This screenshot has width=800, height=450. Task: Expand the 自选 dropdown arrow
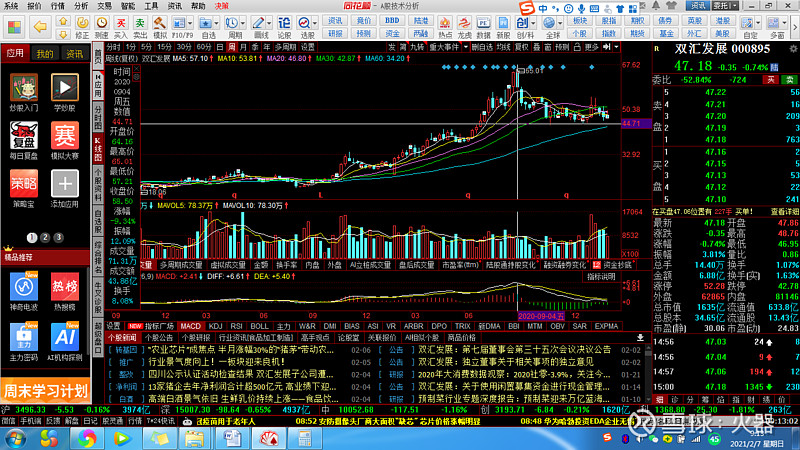(x=216, y=23)
